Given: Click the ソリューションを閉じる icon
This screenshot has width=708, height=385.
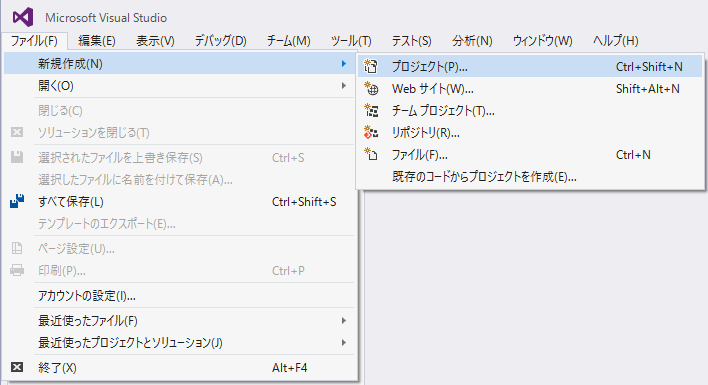Looking at the screenshot, I should tap(17, 132).
